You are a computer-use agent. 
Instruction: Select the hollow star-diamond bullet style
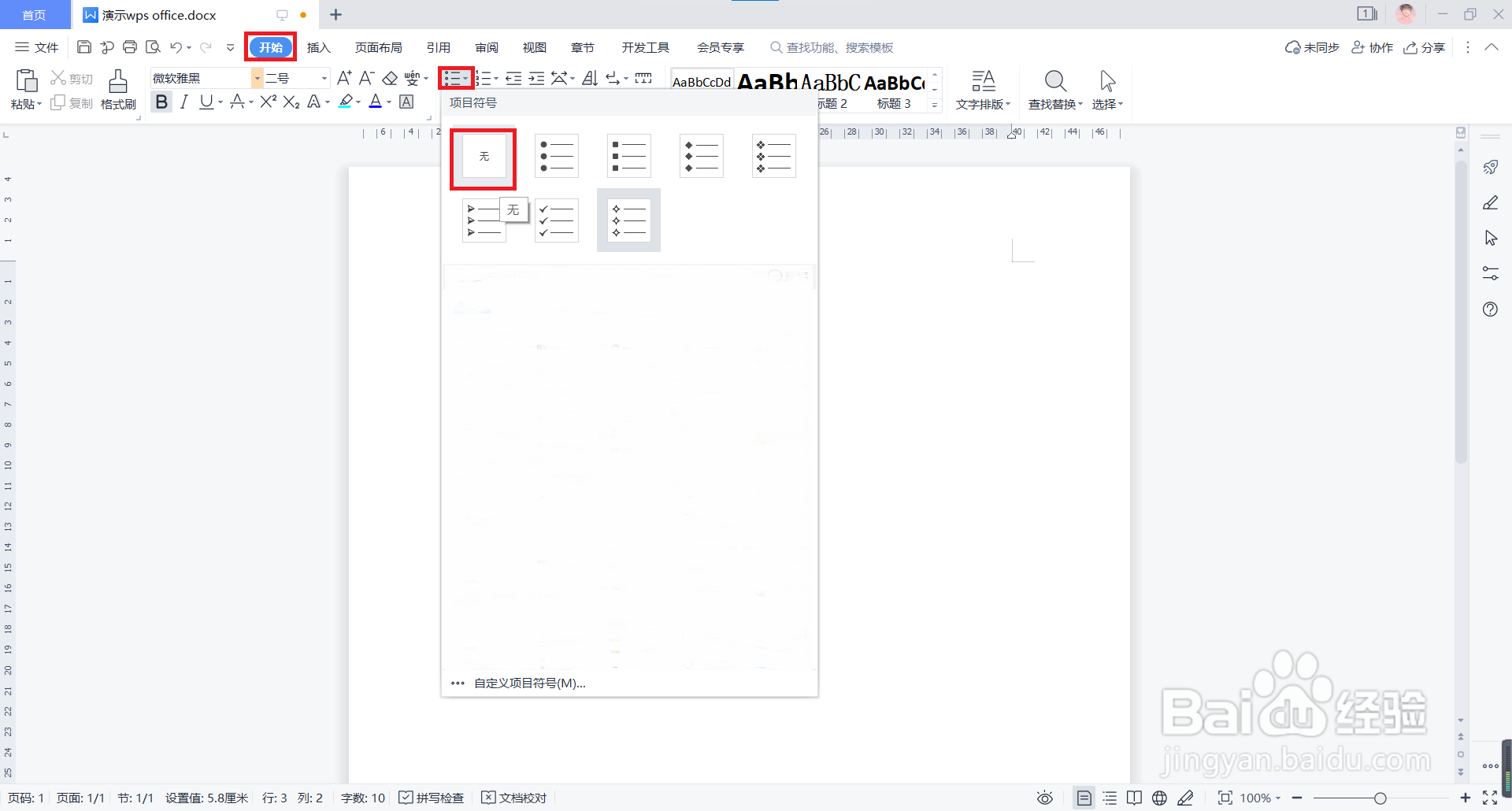[x=628, y=220]
